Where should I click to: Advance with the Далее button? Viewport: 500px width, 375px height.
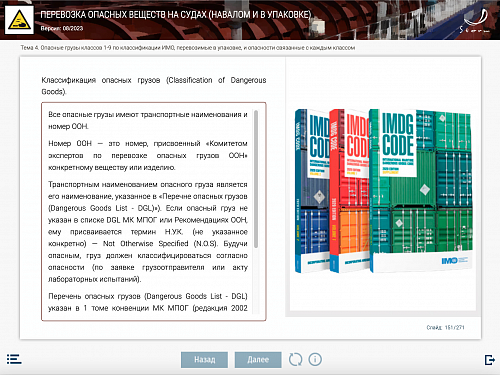point(258,360)
